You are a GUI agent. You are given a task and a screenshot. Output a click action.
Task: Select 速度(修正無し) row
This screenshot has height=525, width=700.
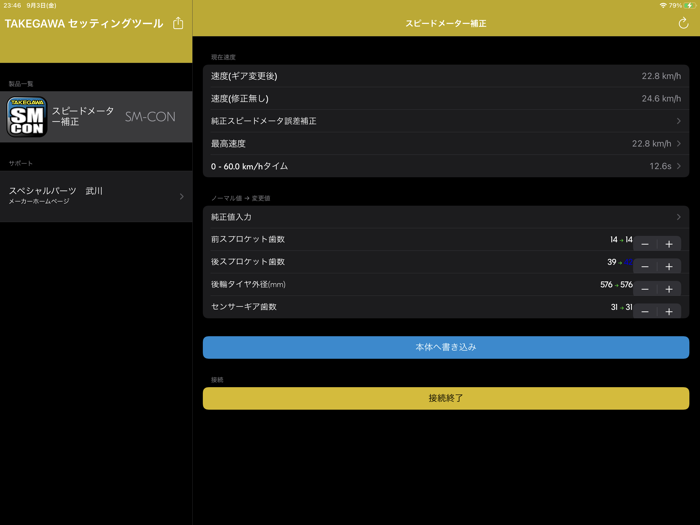pyautogui.click(x=446, y=99)
